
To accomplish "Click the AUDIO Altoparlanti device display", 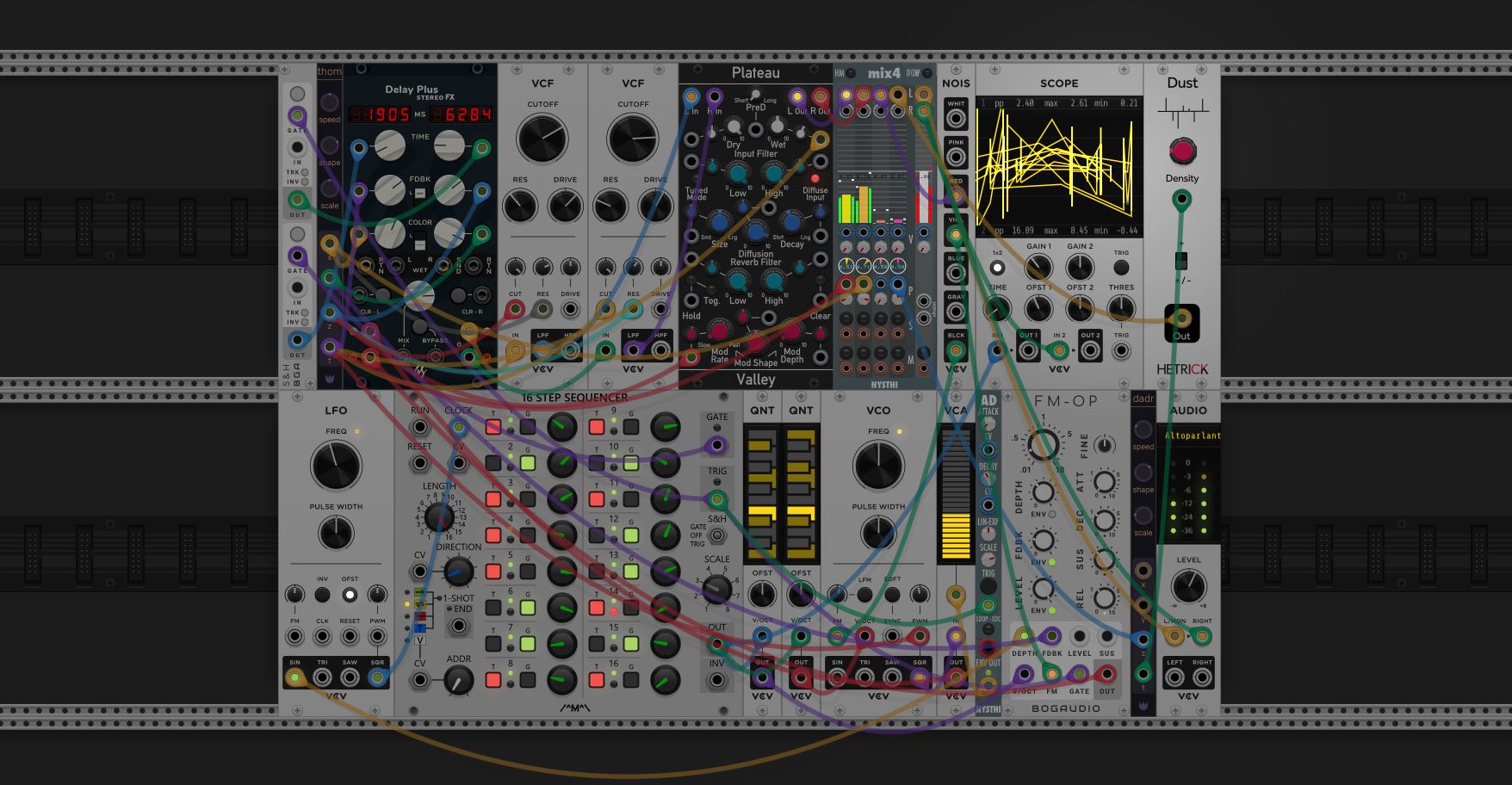I will click(1188, 436).
